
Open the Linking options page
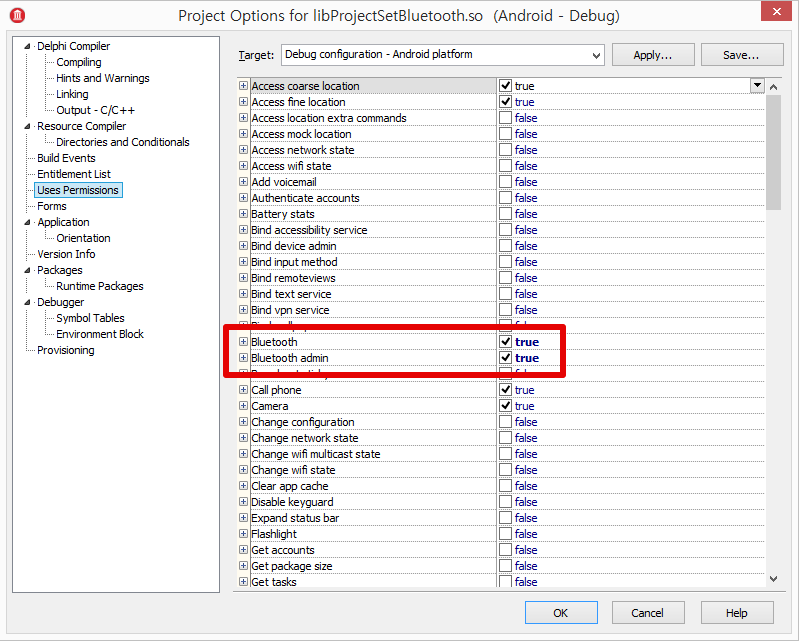(x=72, y=94)
